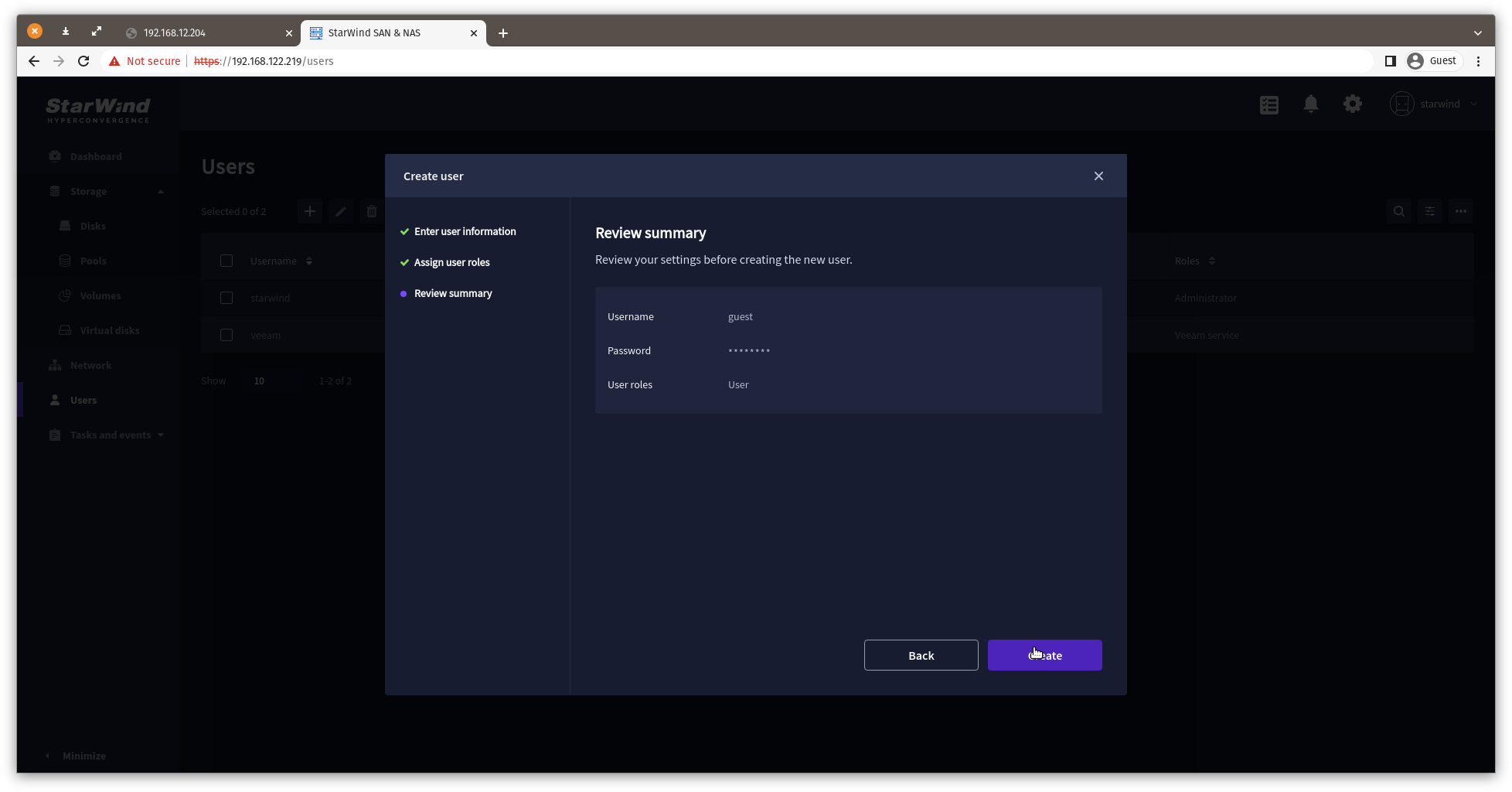Image resolution: width=1512 pixels, height=792 pixels.
Task: Open the notifications bell
Action: [1310, 104]
